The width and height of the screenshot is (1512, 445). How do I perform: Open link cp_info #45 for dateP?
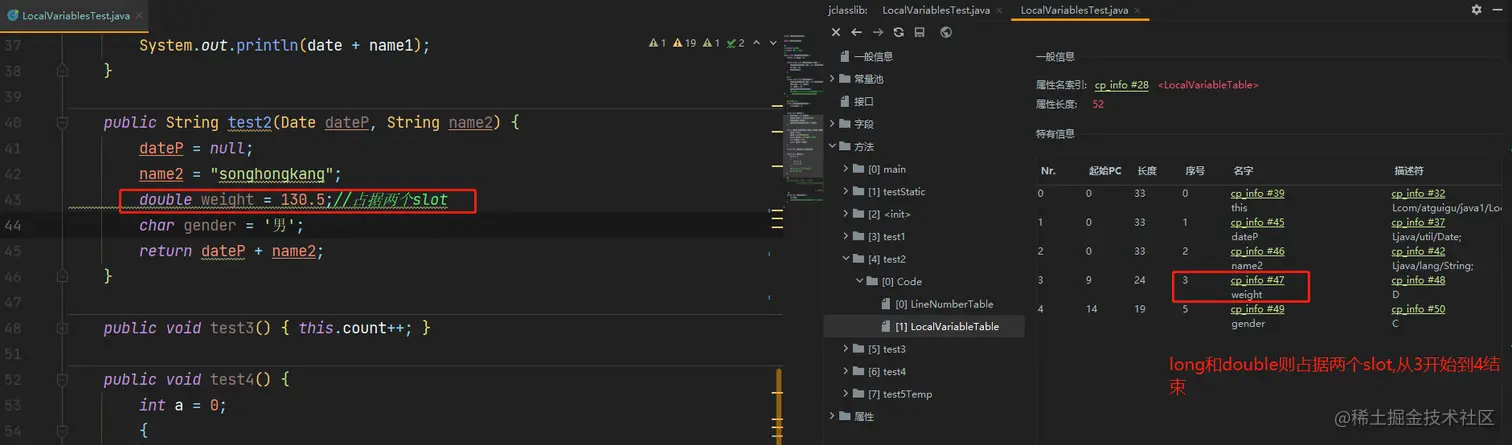tap(1257, 222)
